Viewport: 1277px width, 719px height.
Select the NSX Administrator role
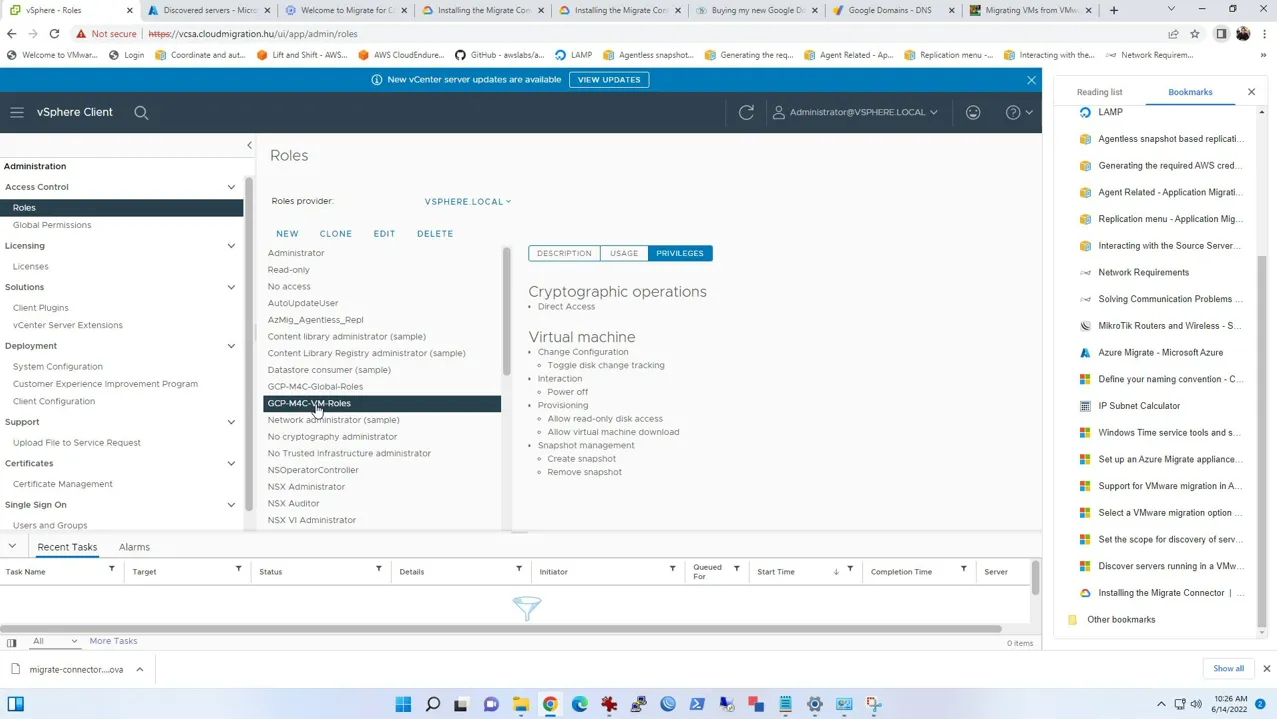pyautogui.click(x=306, y=487)
